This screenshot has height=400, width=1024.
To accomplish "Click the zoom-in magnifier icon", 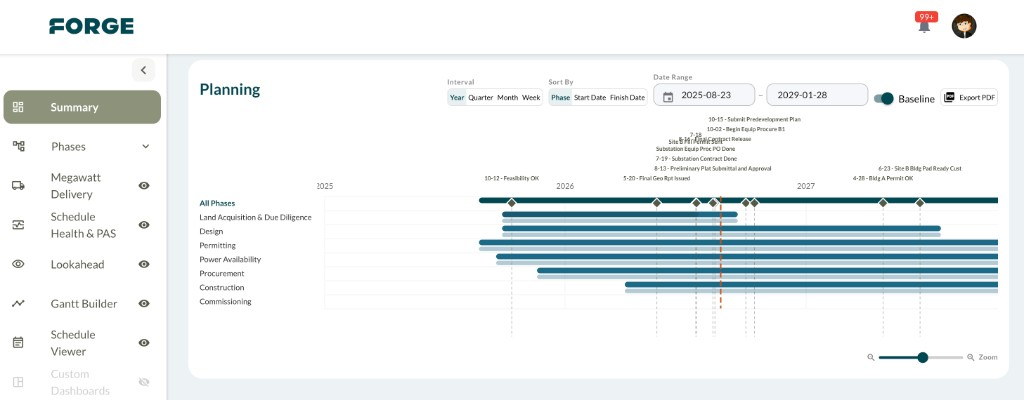I will [970, 357].
